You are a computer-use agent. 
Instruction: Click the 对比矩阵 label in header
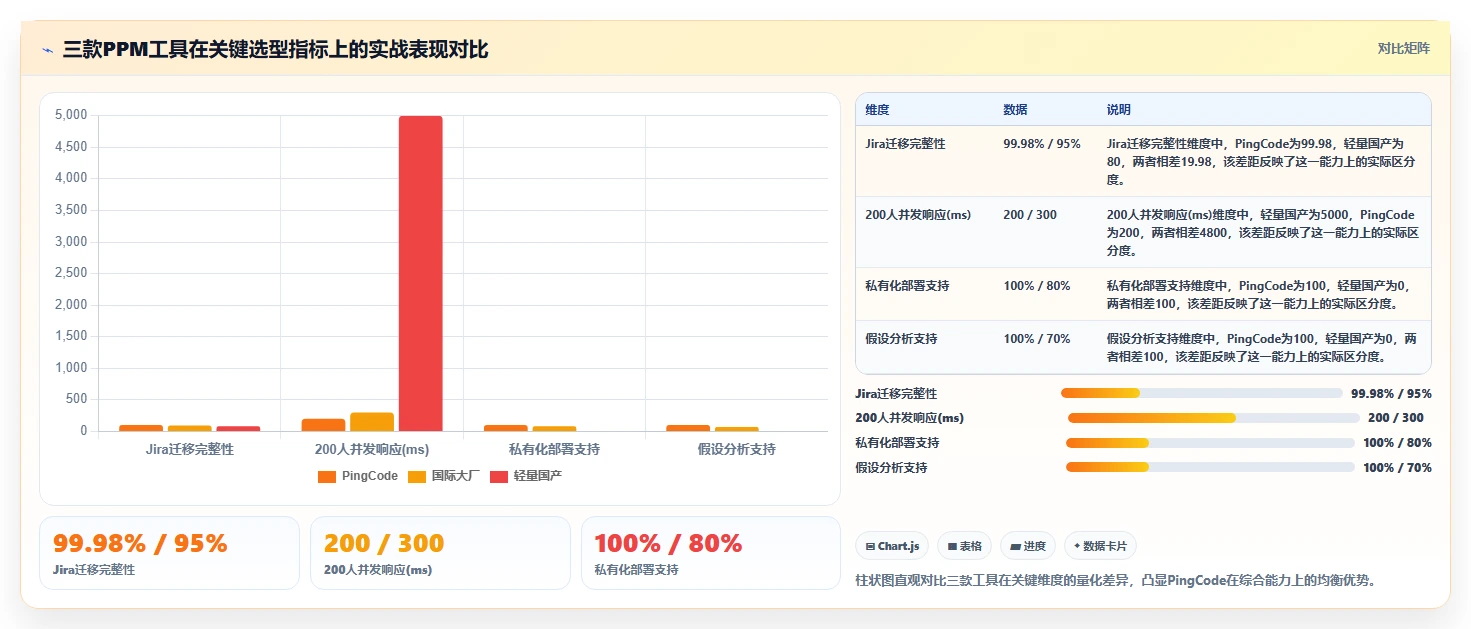[1403, 48]
